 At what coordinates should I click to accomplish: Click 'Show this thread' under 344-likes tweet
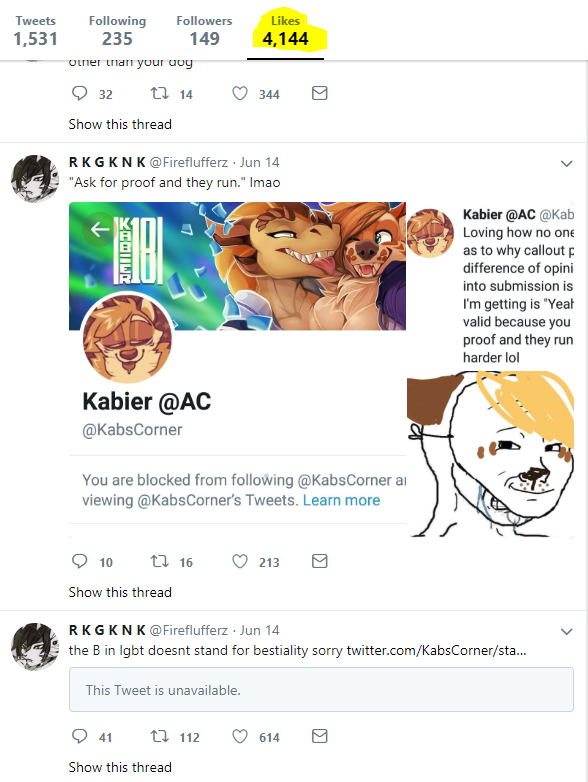click(x=120, y=124)
